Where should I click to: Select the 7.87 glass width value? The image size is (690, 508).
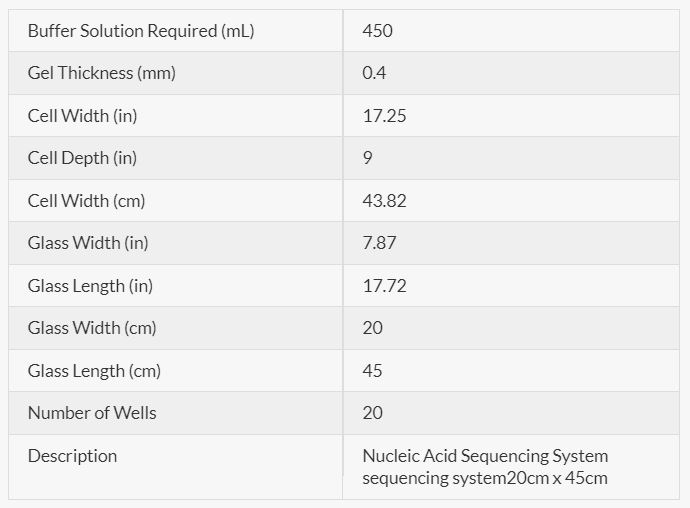(380, 243)
